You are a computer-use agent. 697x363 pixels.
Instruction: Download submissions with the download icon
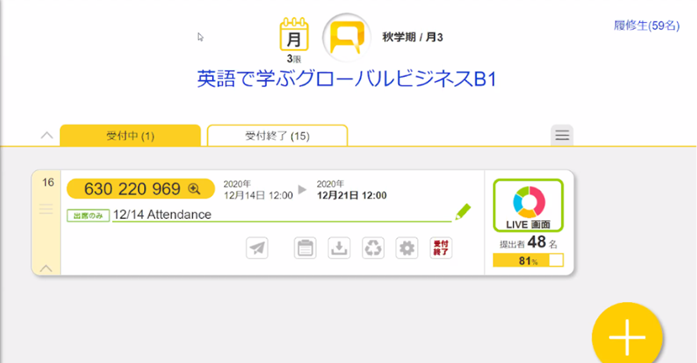click(x=339, y=248)
